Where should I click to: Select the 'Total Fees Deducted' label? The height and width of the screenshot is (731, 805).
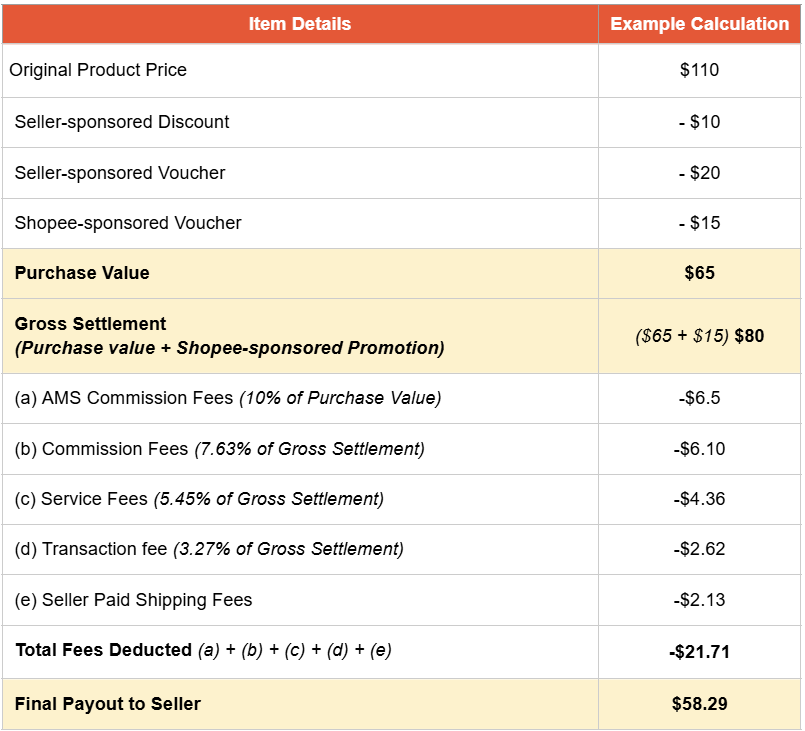click(104, 650)
